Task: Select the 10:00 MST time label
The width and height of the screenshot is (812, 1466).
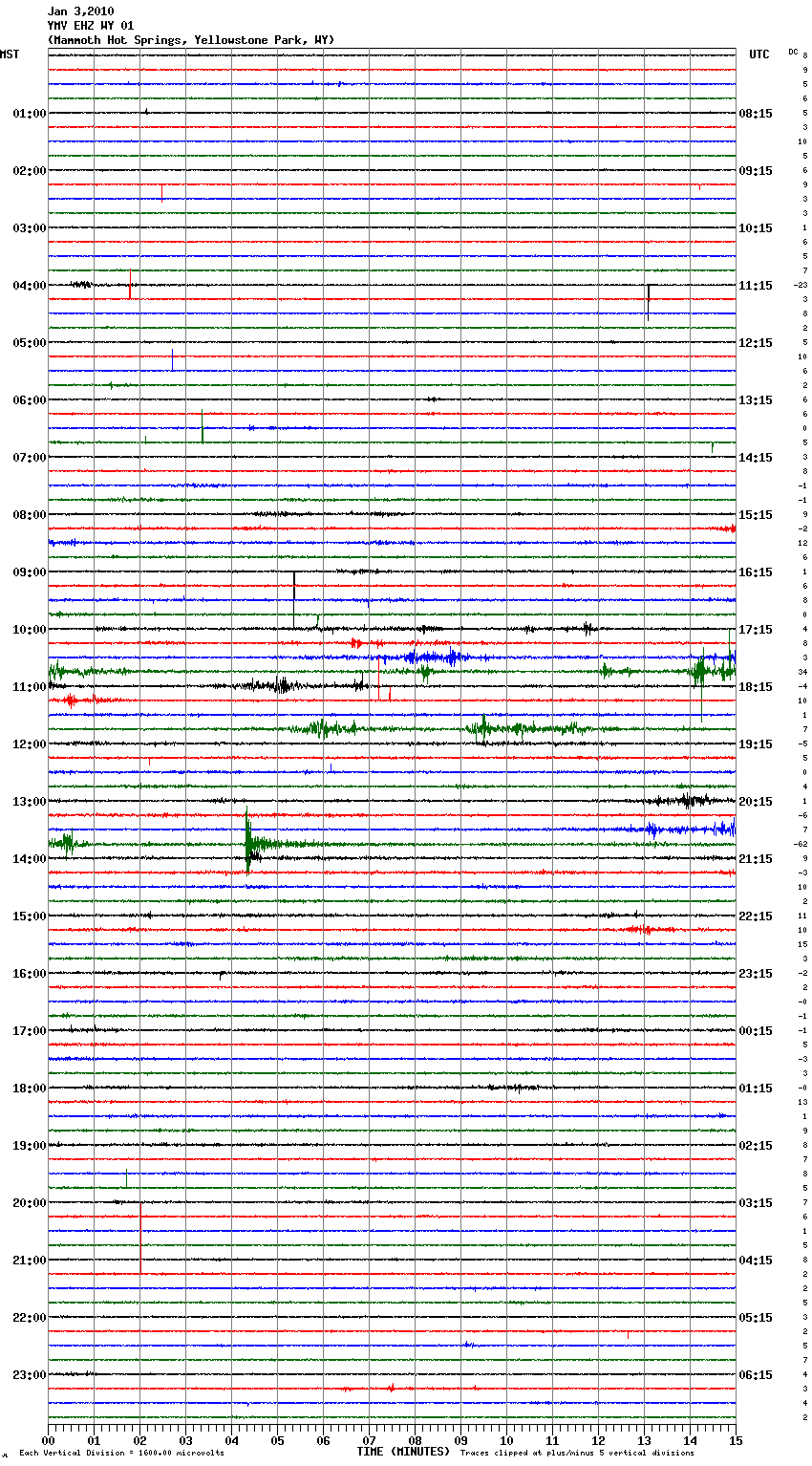Action: coord(29,630)
